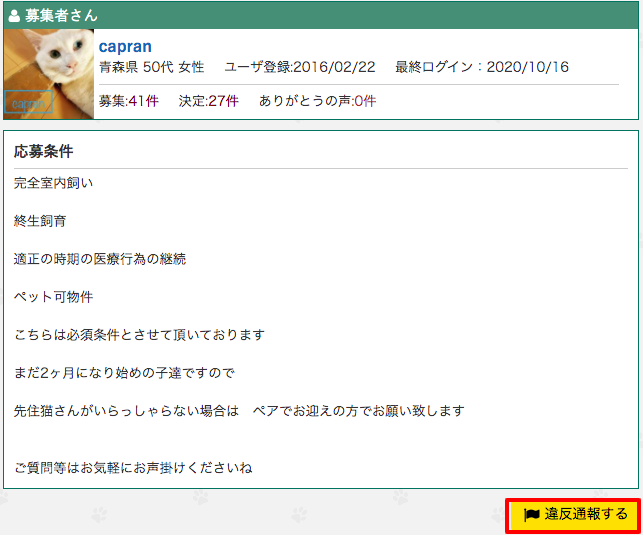Select the 決定:27件 count
Image resolution: width=643 pixels, height=535 pixels.
click(208, 101)
